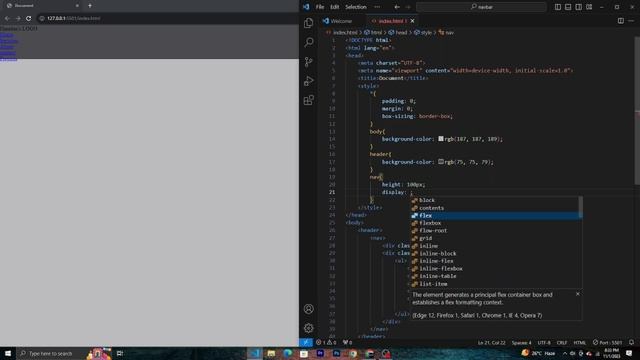Close the suggestion details popup
Screen dimensions: 640x360
coord(578,294)
